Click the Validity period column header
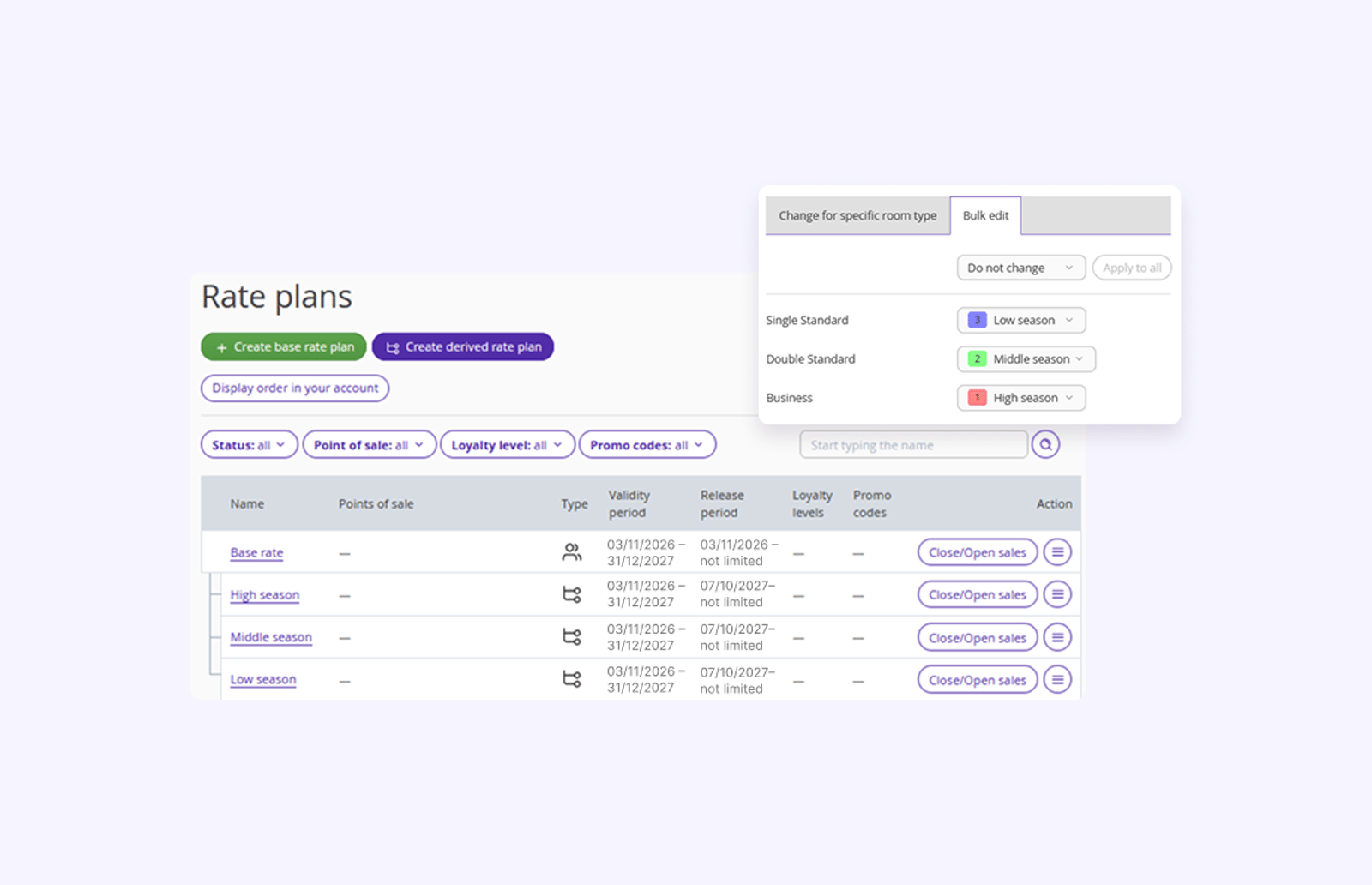The height and width of the screenshot is (885, 1372). (629, 503)
